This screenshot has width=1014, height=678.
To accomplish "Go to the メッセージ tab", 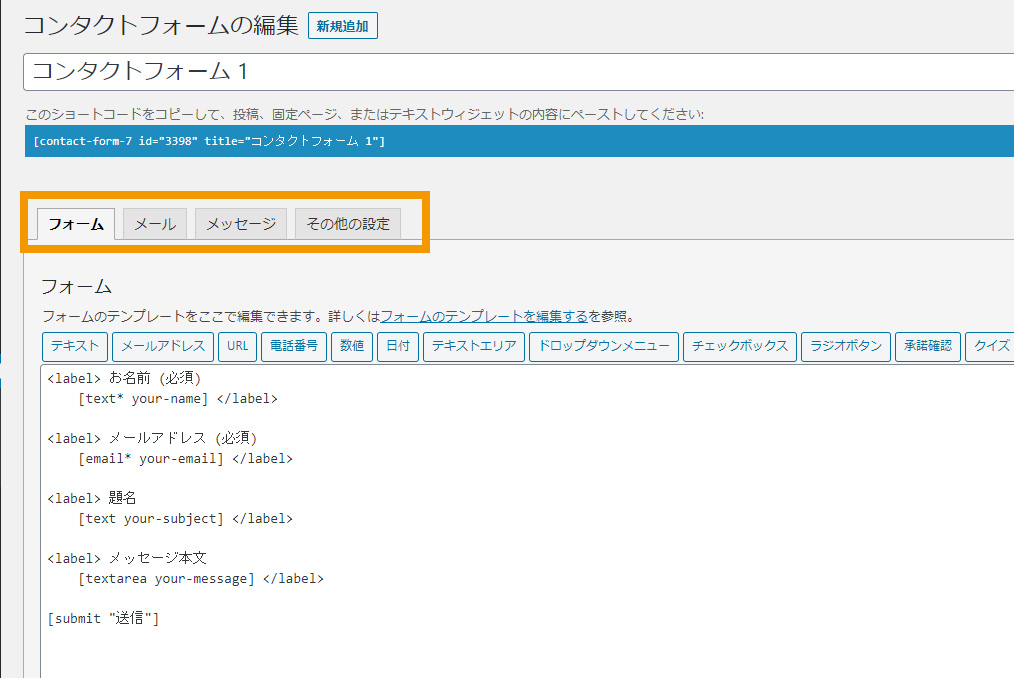I will click(x=241, y=224).
